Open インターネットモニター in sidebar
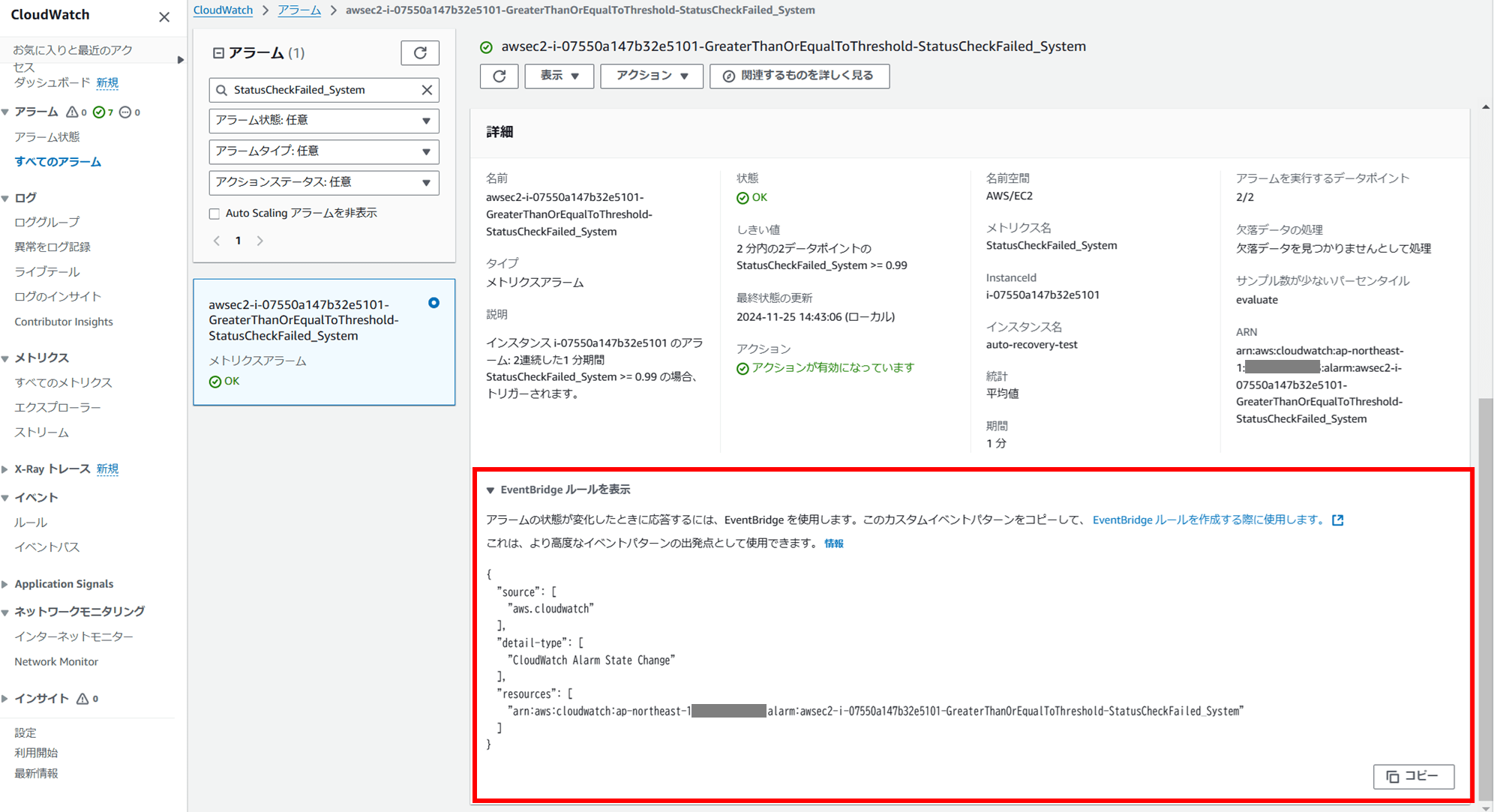The image size is (1500, 812). (73, 637)
